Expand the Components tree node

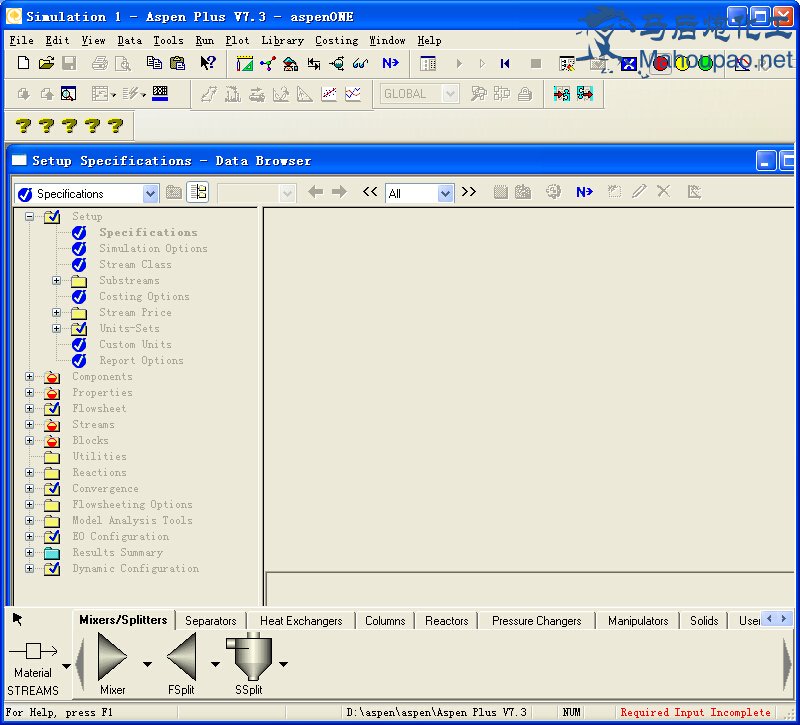(x=30, y=377)
